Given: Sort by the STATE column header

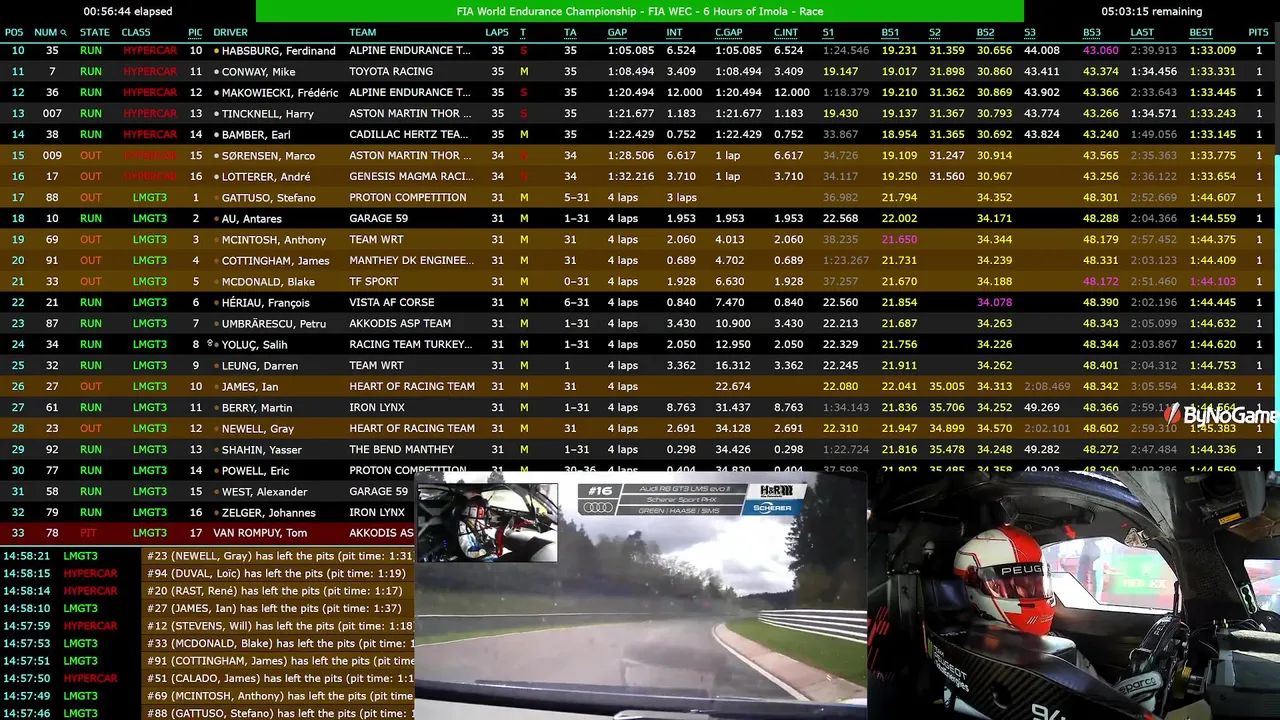Looking at the screenshot, I should click(94, 33).
